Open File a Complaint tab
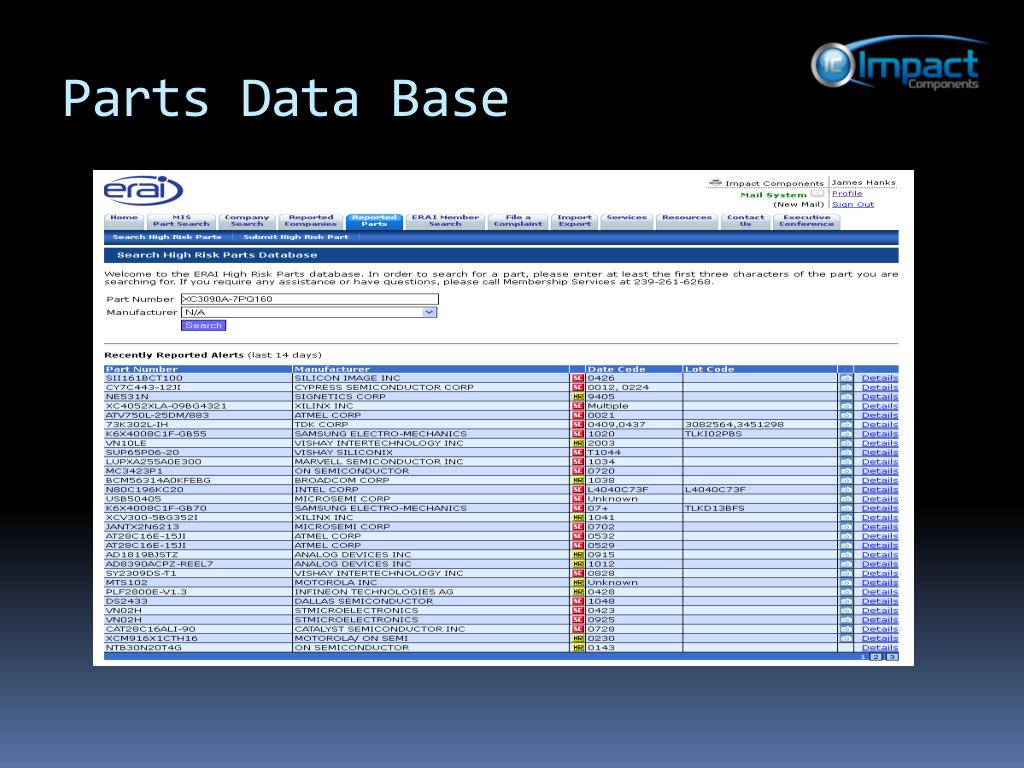This screenshot has height=768, width=1024. coord(518,221)
